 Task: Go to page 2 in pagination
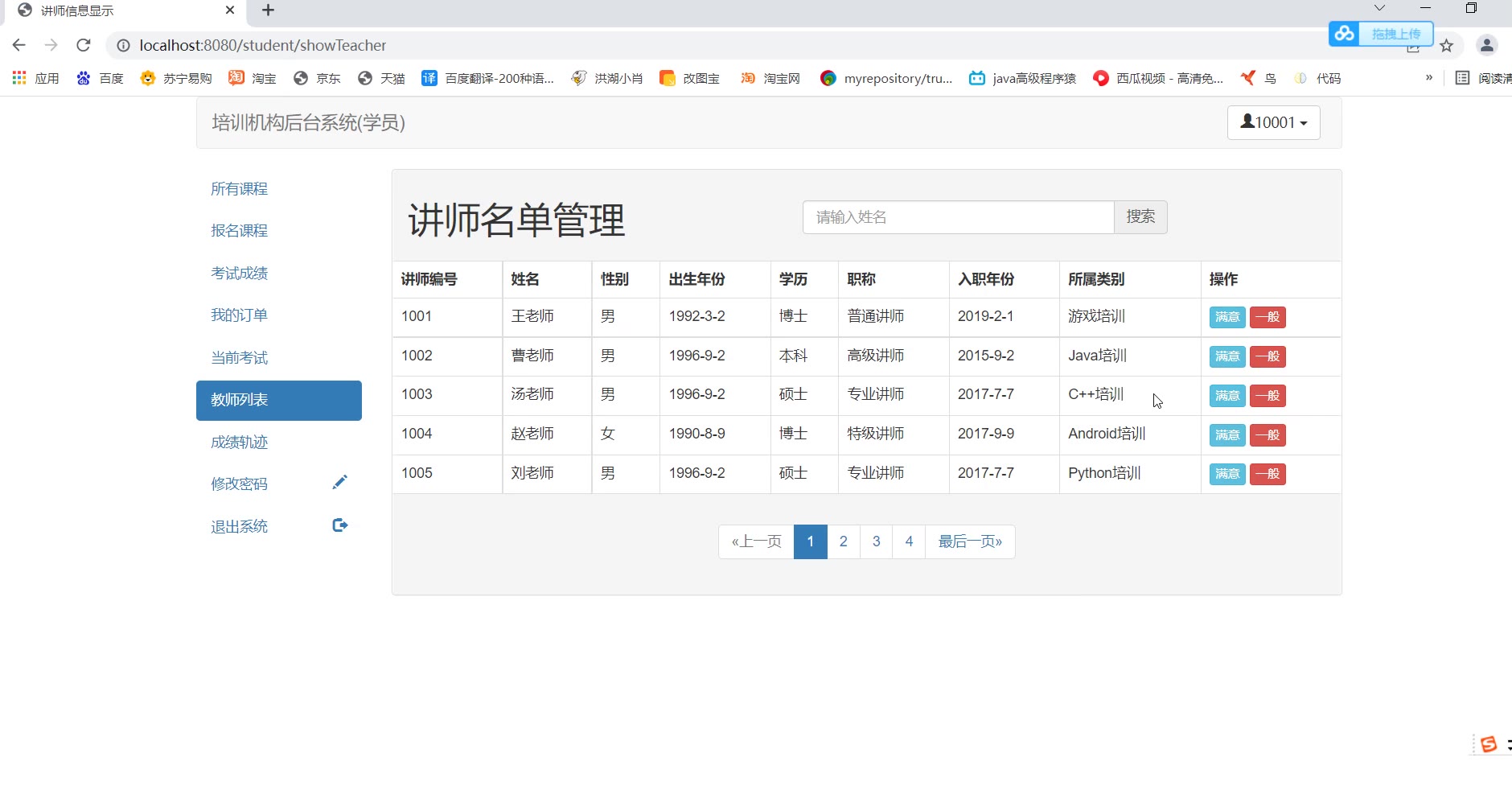843,541
